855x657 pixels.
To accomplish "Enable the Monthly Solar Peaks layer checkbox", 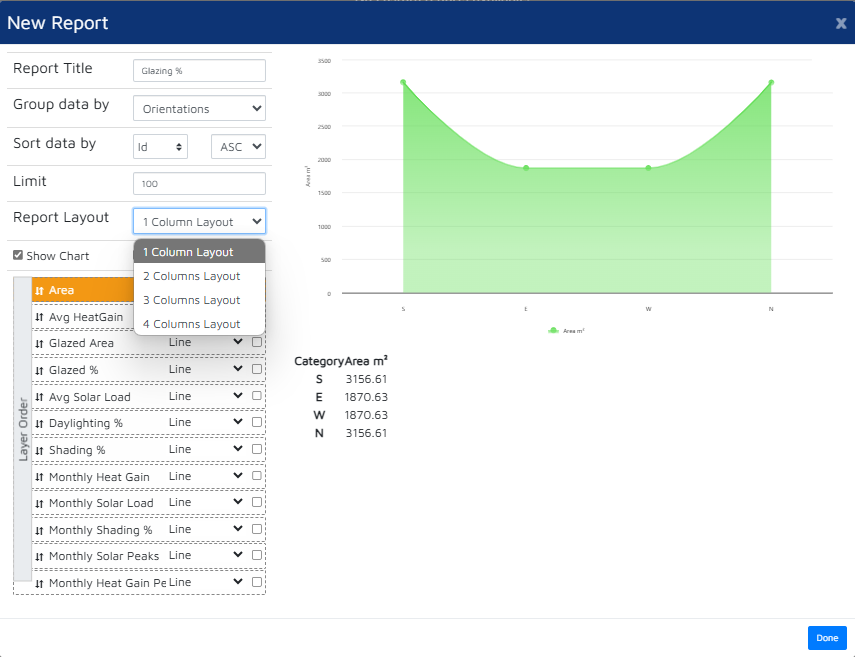I will (257, 555).
